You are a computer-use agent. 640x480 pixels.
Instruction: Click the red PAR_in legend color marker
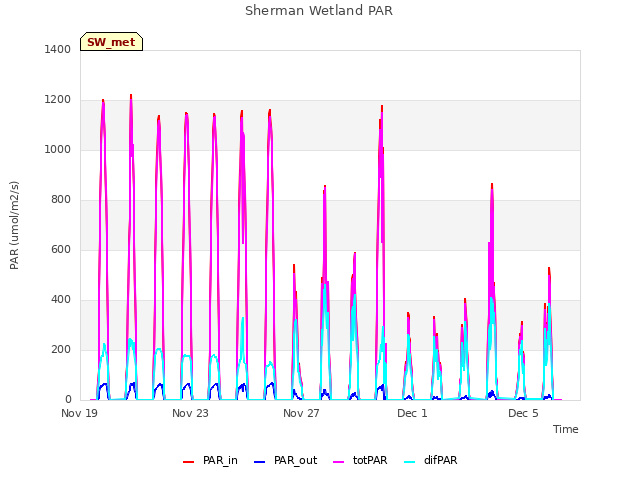[x=189, y=462]
